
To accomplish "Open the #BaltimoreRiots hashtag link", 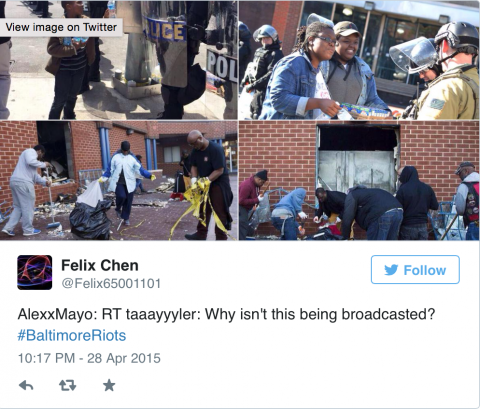I will pos(72,335).
